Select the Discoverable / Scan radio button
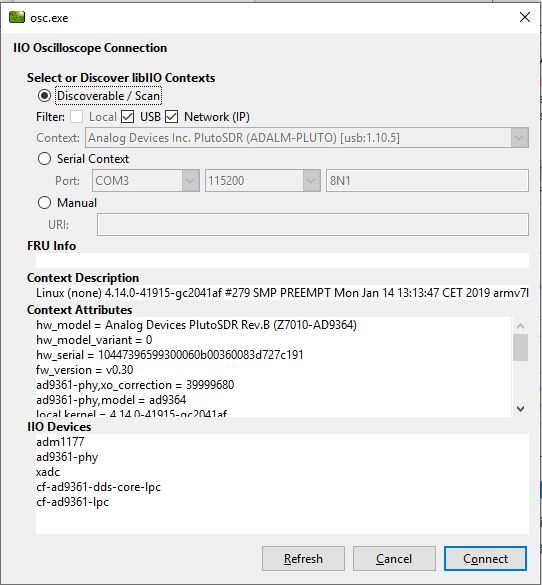This screenshot has height=585, width=542. coord(44,96)
